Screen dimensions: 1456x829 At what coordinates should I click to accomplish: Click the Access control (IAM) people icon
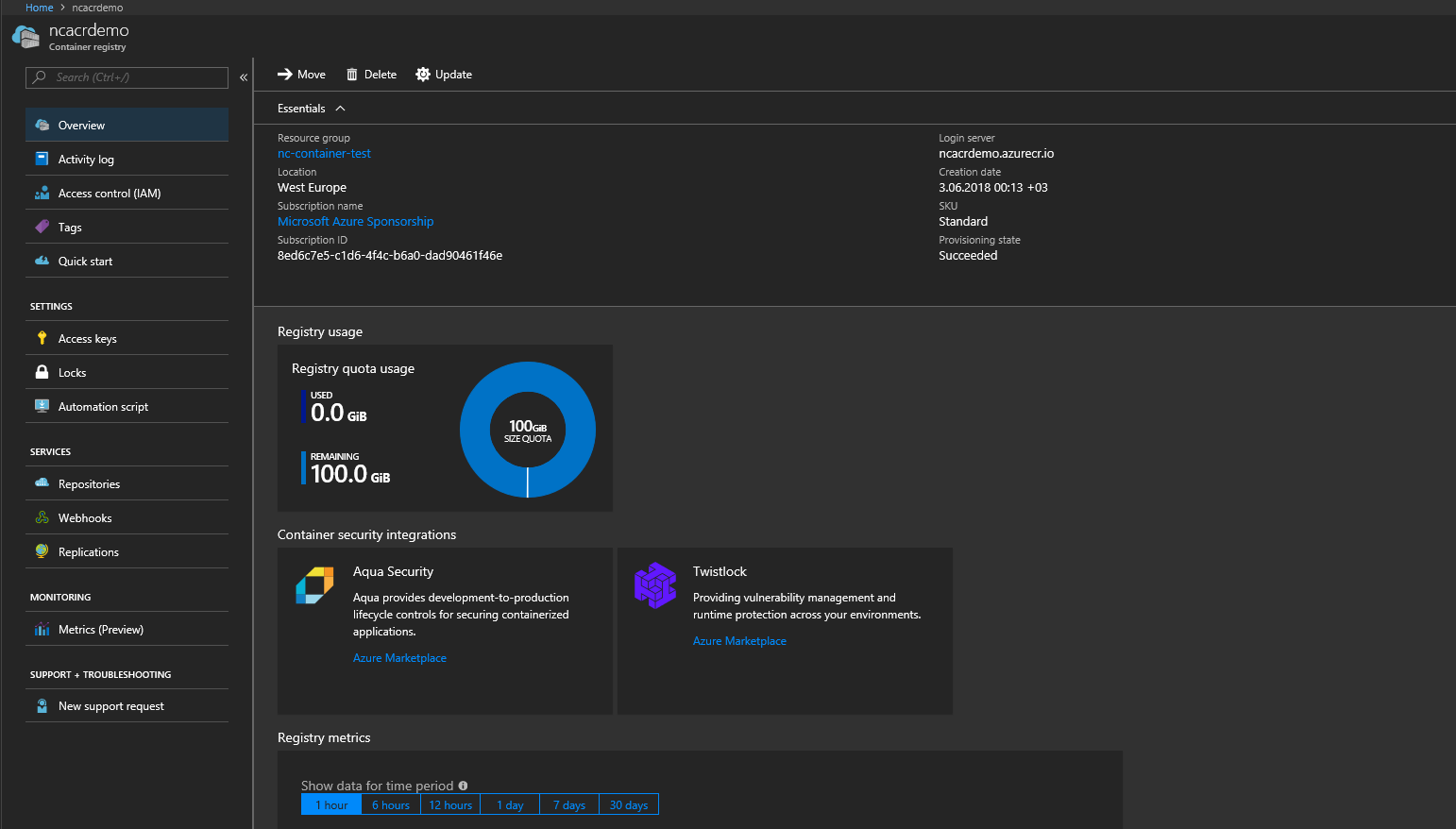point(42,193)
